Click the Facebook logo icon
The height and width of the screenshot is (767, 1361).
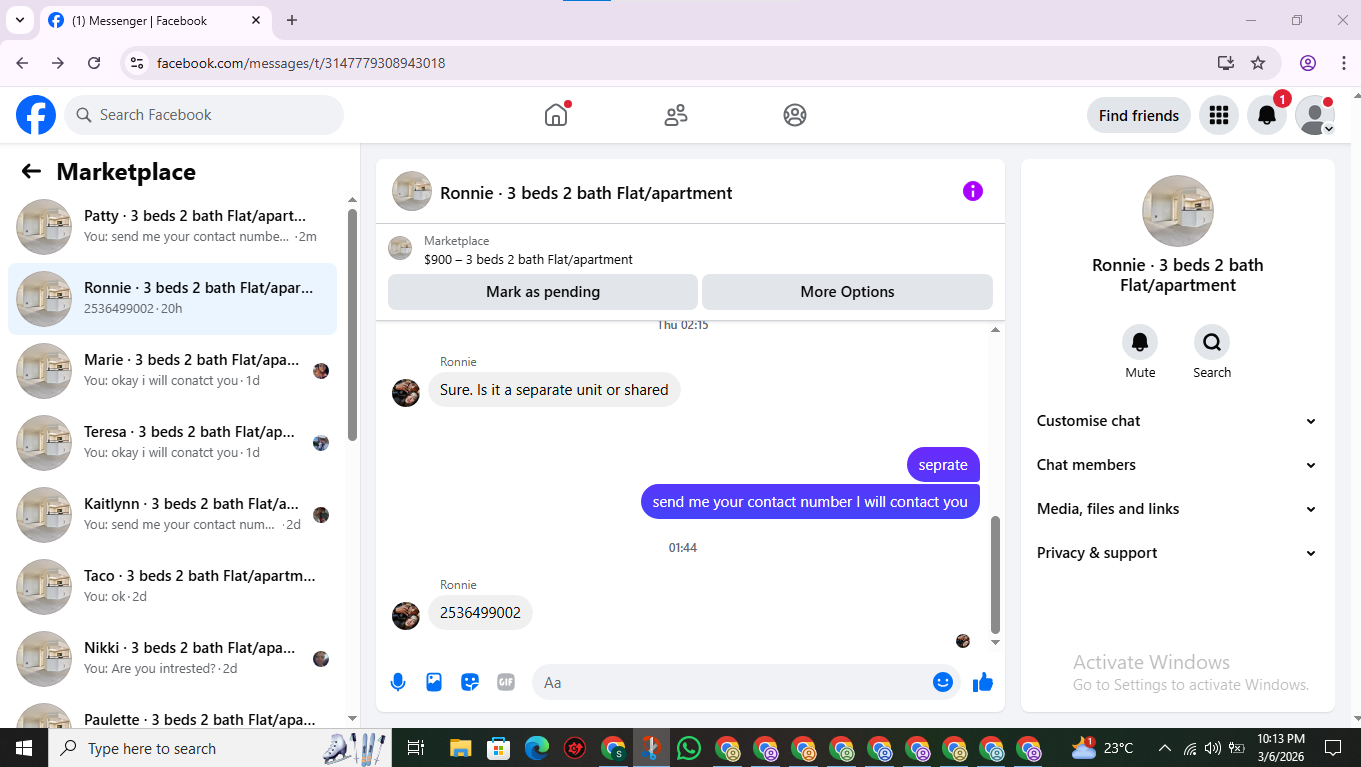tap(36, 115)
